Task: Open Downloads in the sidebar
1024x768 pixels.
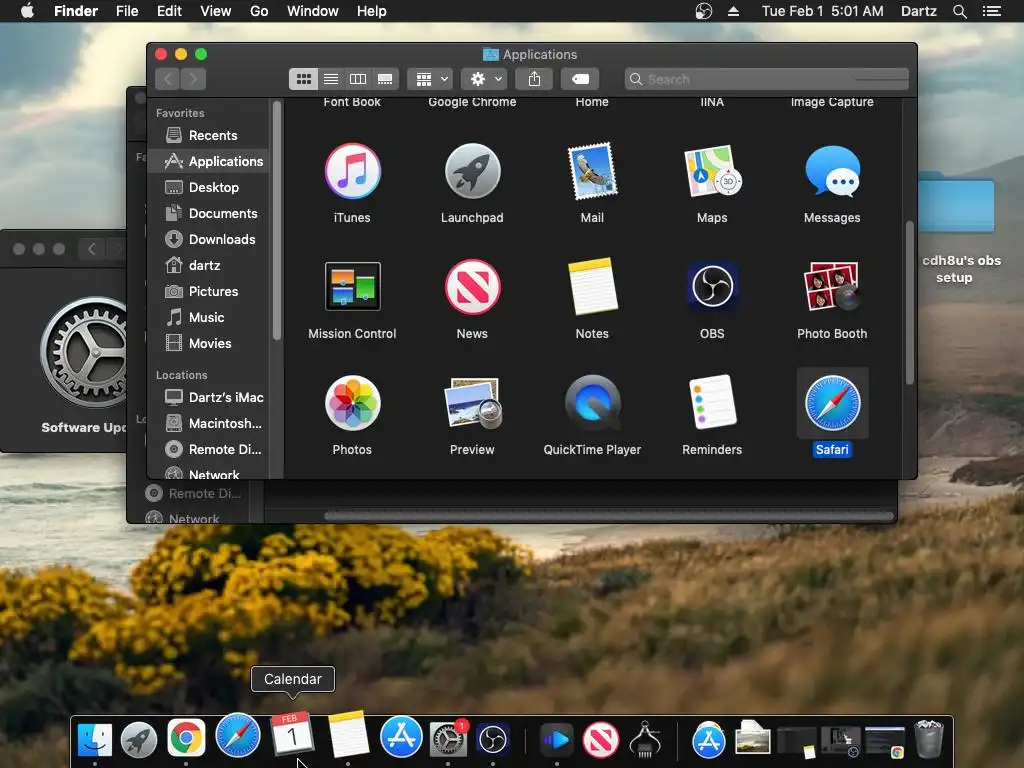Action: pos(208,240)
